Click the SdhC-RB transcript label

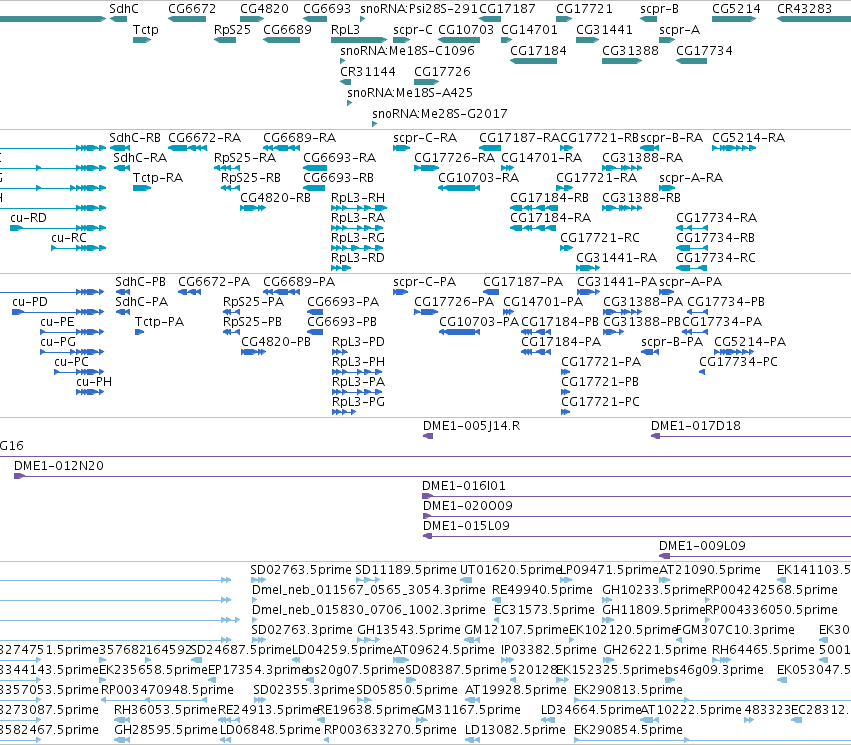point(135,138)
